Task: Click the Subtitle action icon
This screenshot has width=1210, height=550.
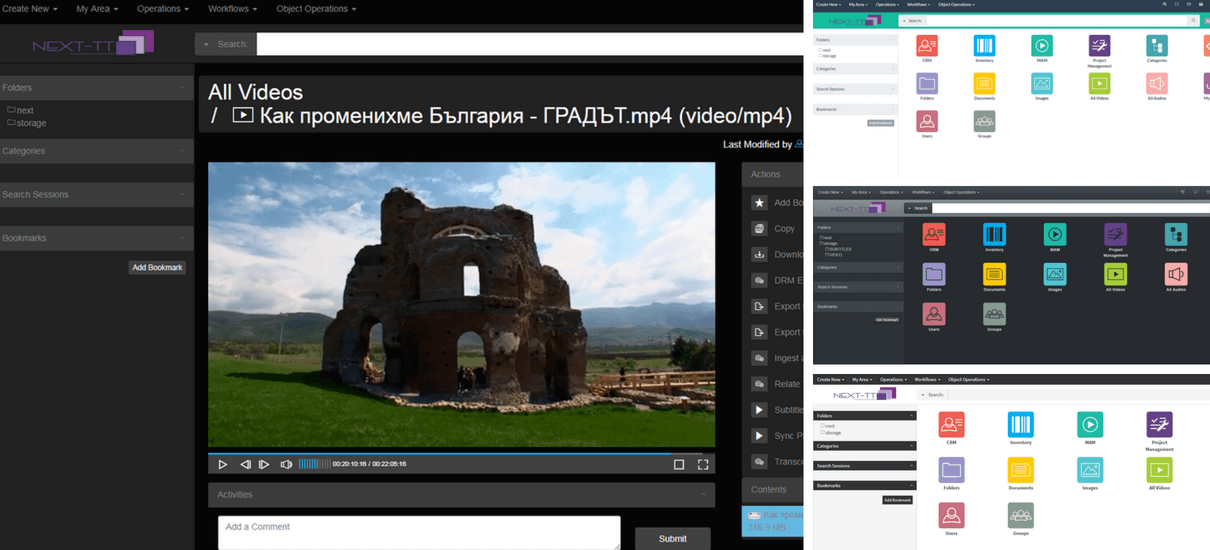Action: click(759, 410)
